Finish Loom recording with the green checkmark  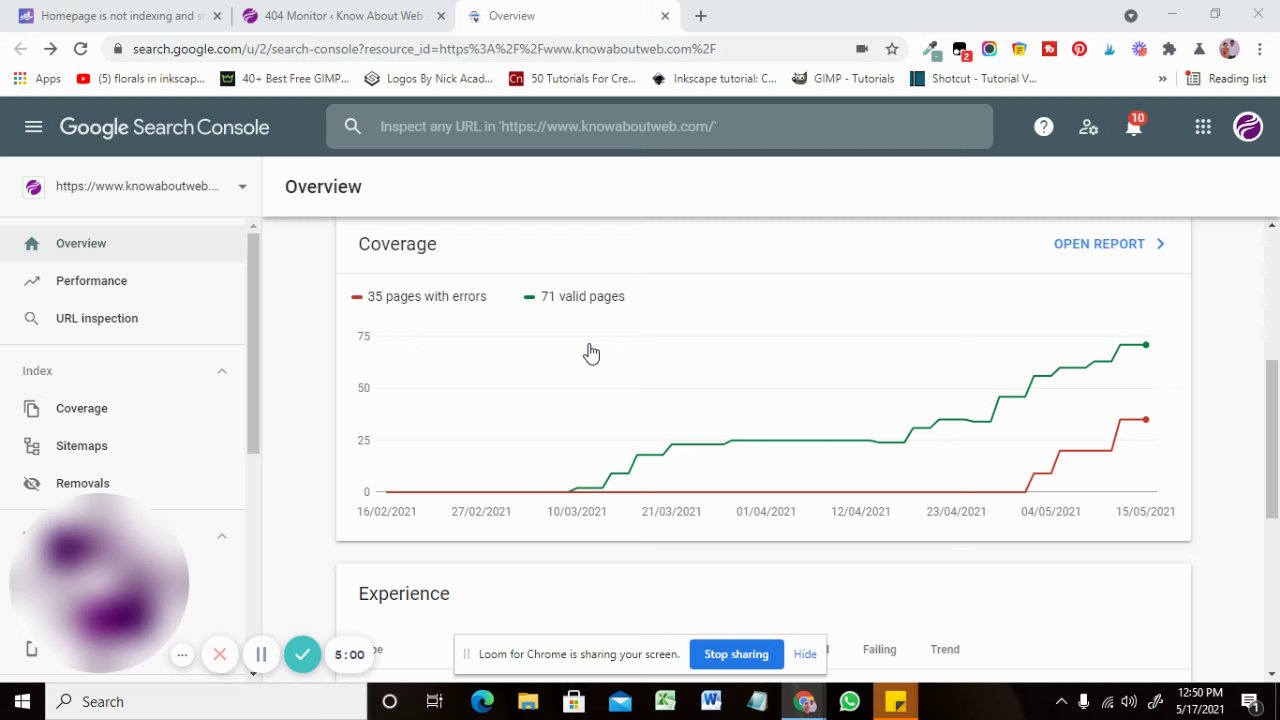point(302,654)
